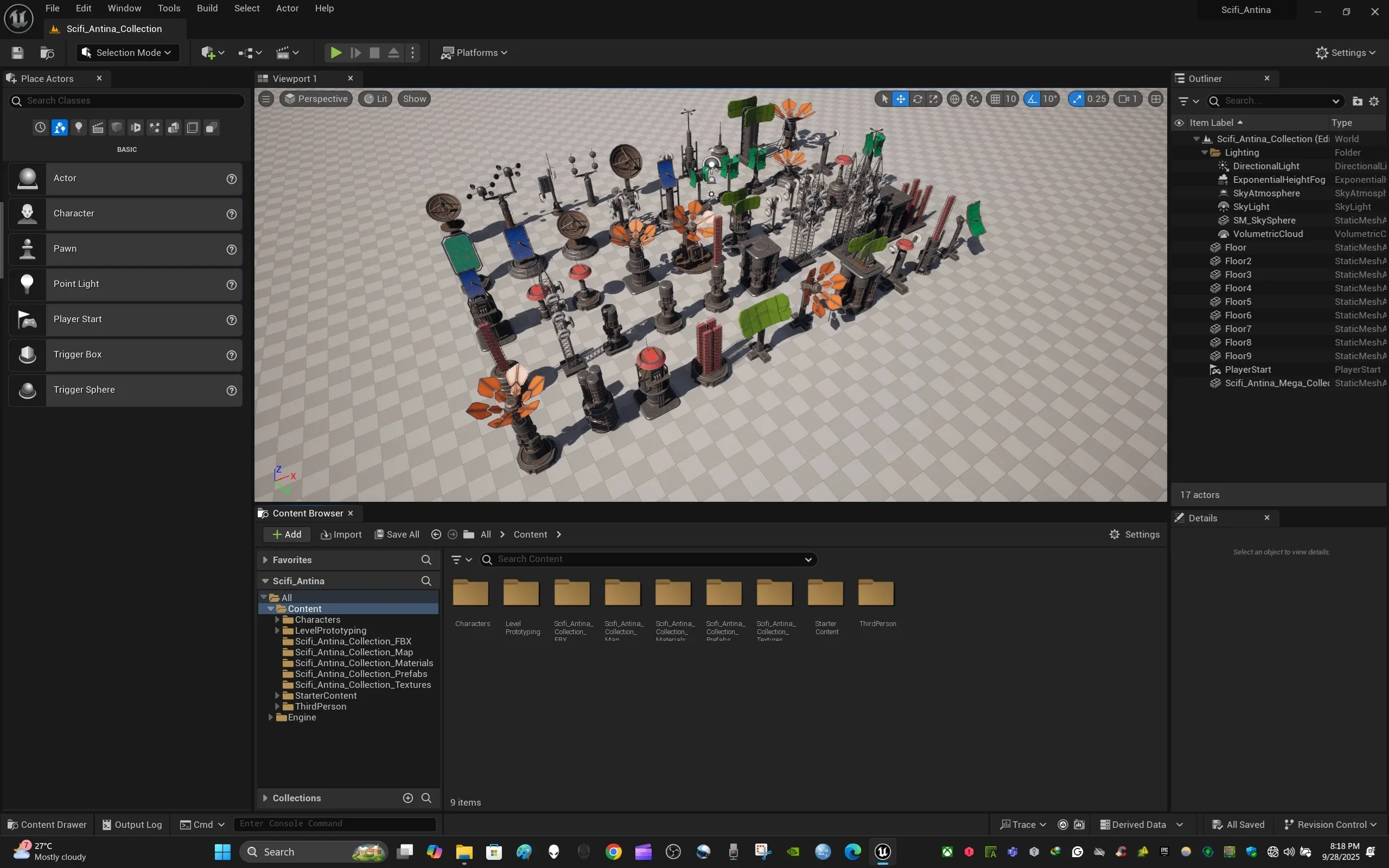Select the rotate transform tool in viewport

[917, 99]
